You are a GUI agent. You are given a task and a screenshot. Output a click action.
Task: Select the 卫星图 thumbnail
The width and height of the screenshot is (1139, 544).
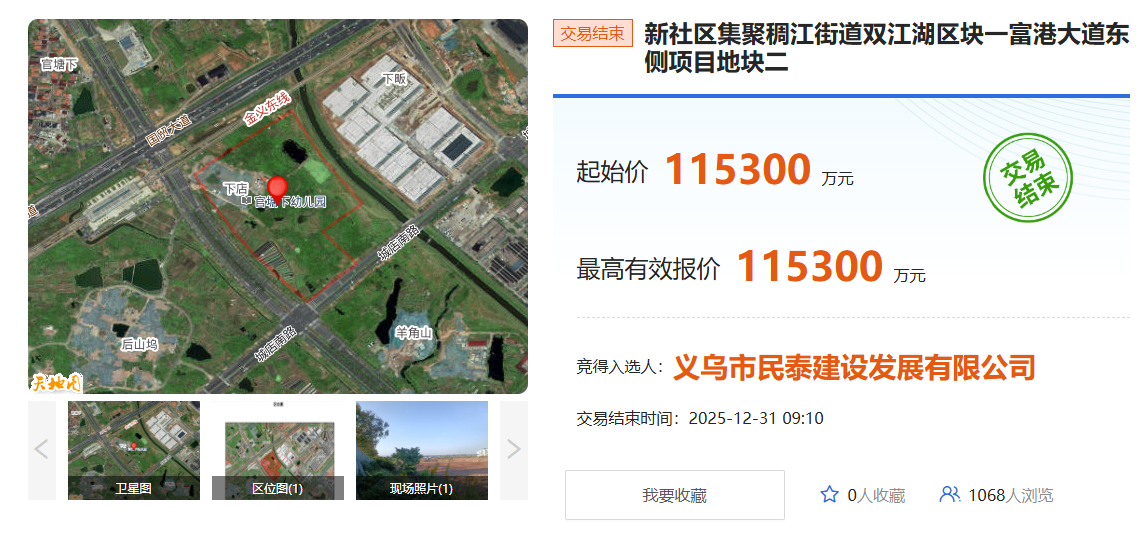coord(134,450)
